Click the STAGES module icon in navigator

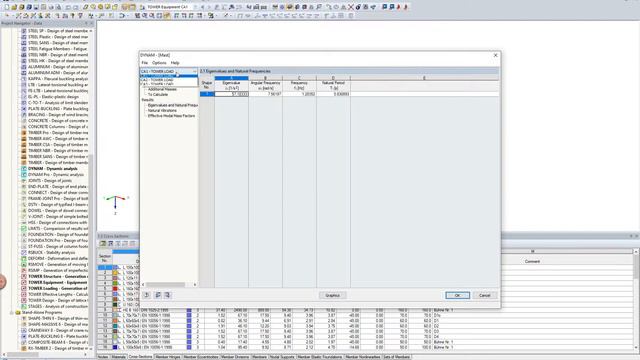[x=24, y=306]
